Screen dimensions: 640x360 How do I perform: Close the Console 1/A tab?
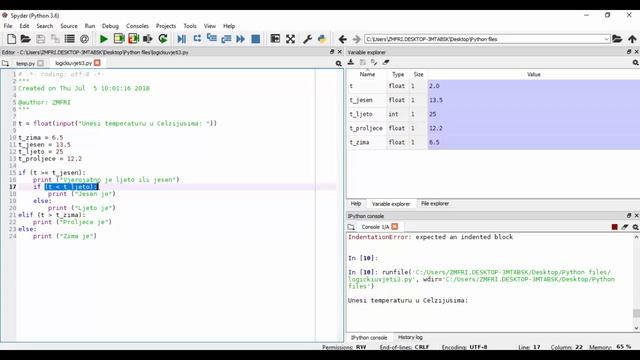tap(394, 227)
